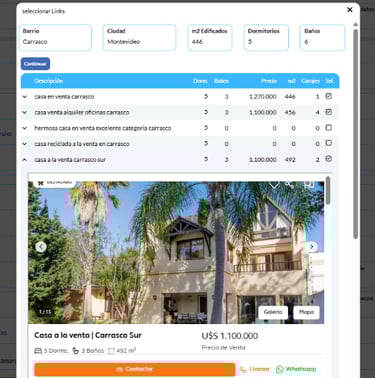Expand row casa reciclada a la venta

click(24, 144)
